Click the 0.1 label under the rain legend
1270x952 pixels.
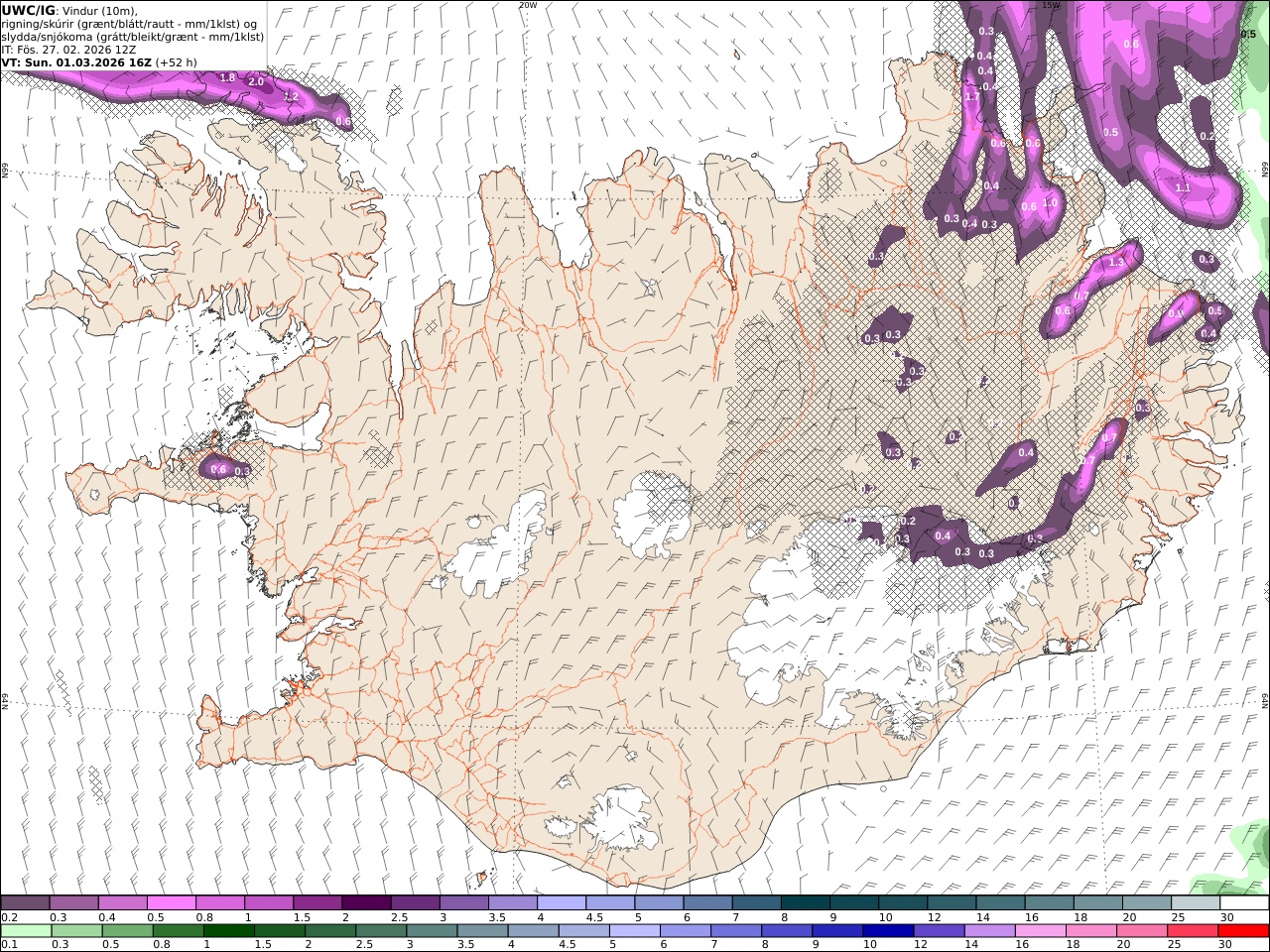(7, 945)
